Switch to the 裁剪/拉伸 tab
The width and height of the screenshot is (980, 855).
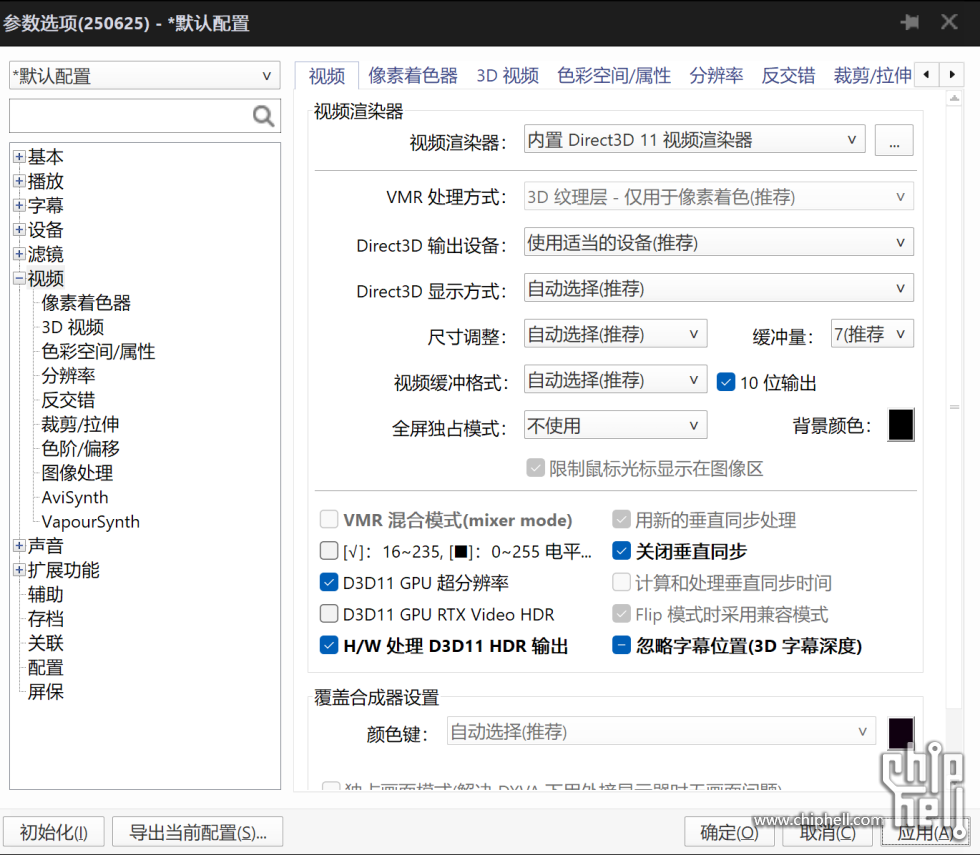point(872,76)
